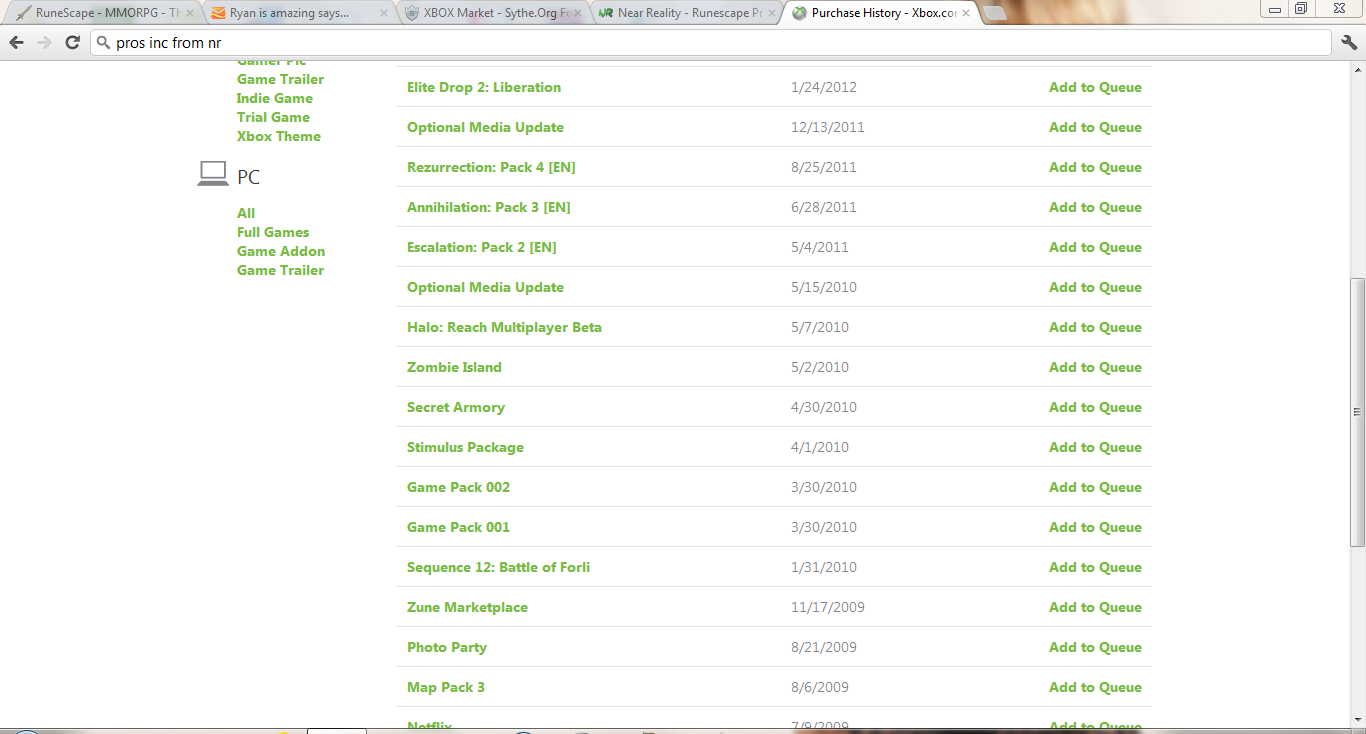Viewport: 1366px width, 734px height.
Task: Open the Map Pack 3 item
Action: pos(446,687)
